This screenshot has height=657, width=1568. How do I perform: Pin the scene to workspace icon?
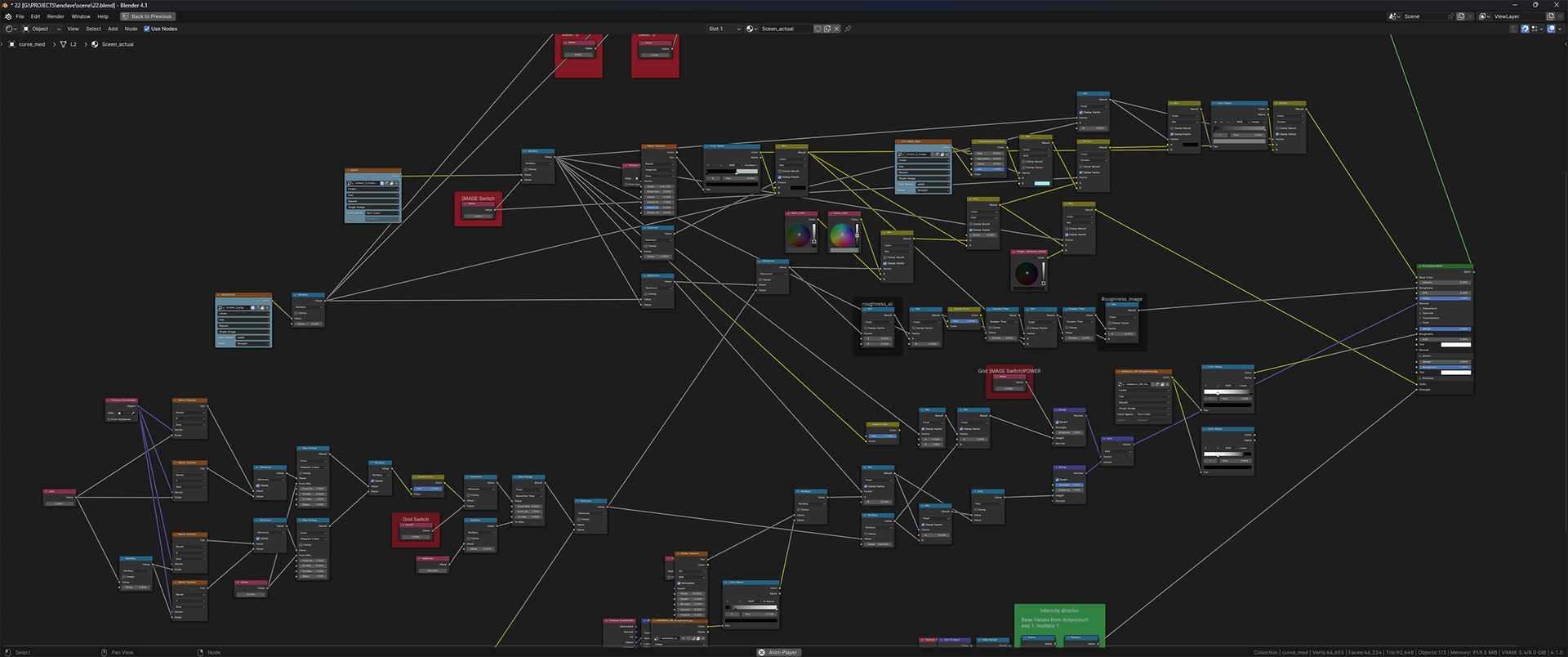point(1451,16)
